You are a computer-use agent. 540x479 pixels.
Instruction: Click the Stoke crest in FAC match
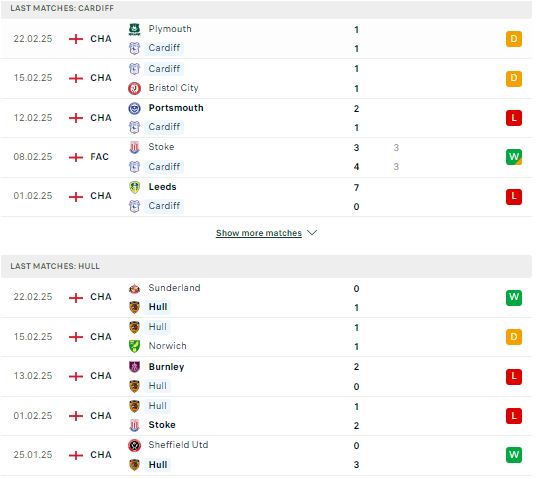pos(134,147)
